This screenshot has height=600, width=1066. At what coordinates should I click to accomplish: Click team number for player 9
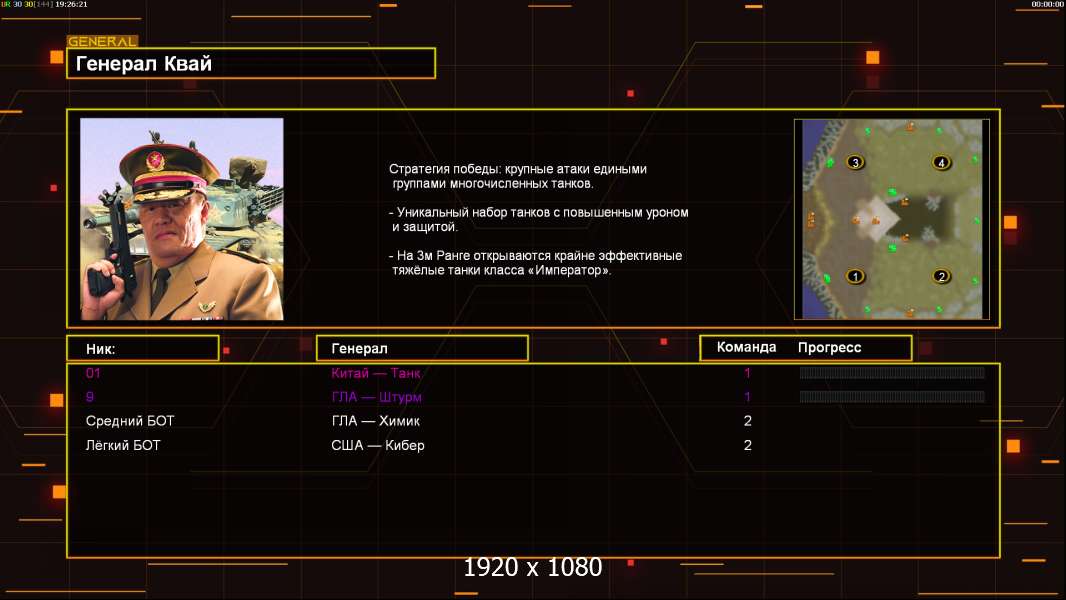click(747, 398)
